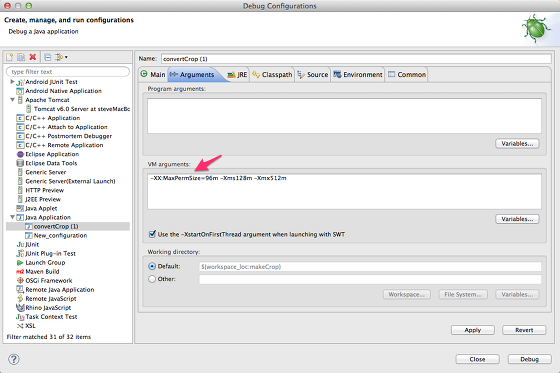Screen dimensions: 560x373
Task: Collapse all configuration tree items
Action: click(48, 57)
